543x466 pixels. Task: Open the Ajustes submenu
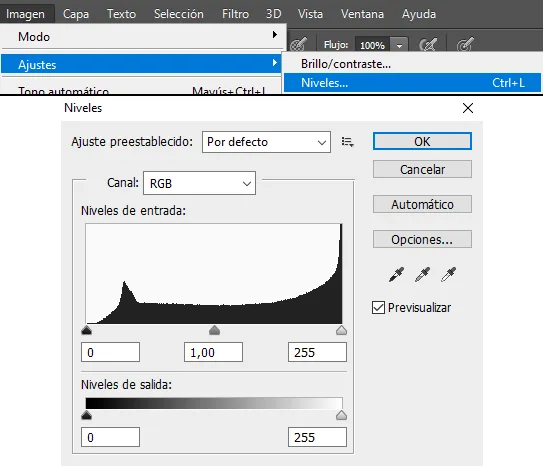coord(141,64)
